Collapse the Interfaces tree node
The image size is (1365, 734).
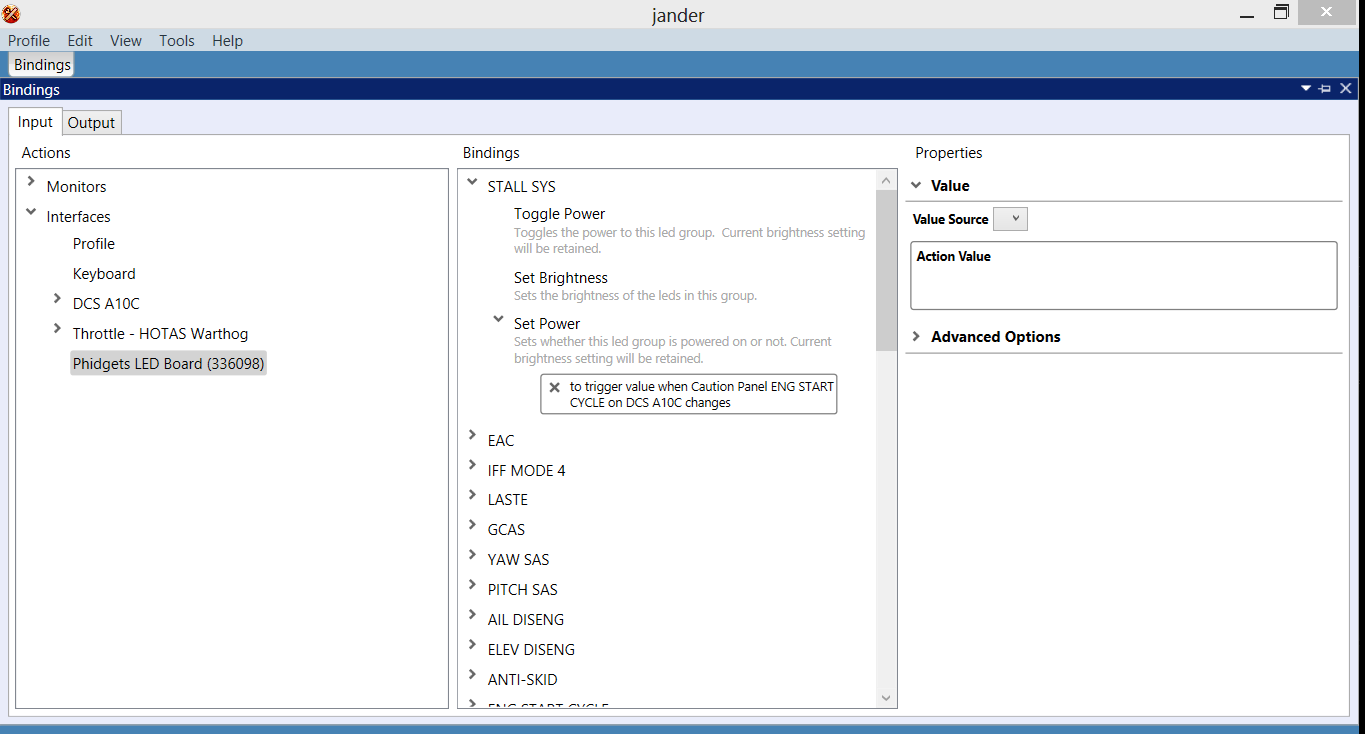(31, 212)
